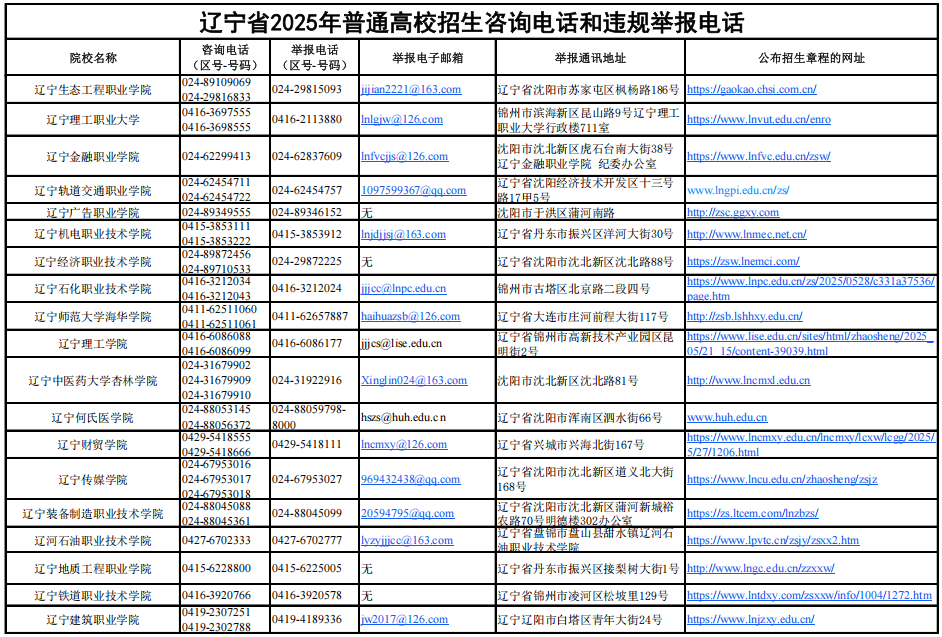Open the http://zsc.ggxy.com link
The height and width of the screenshot is (637, 942).
pyautogui.click(x=733, y=212)
